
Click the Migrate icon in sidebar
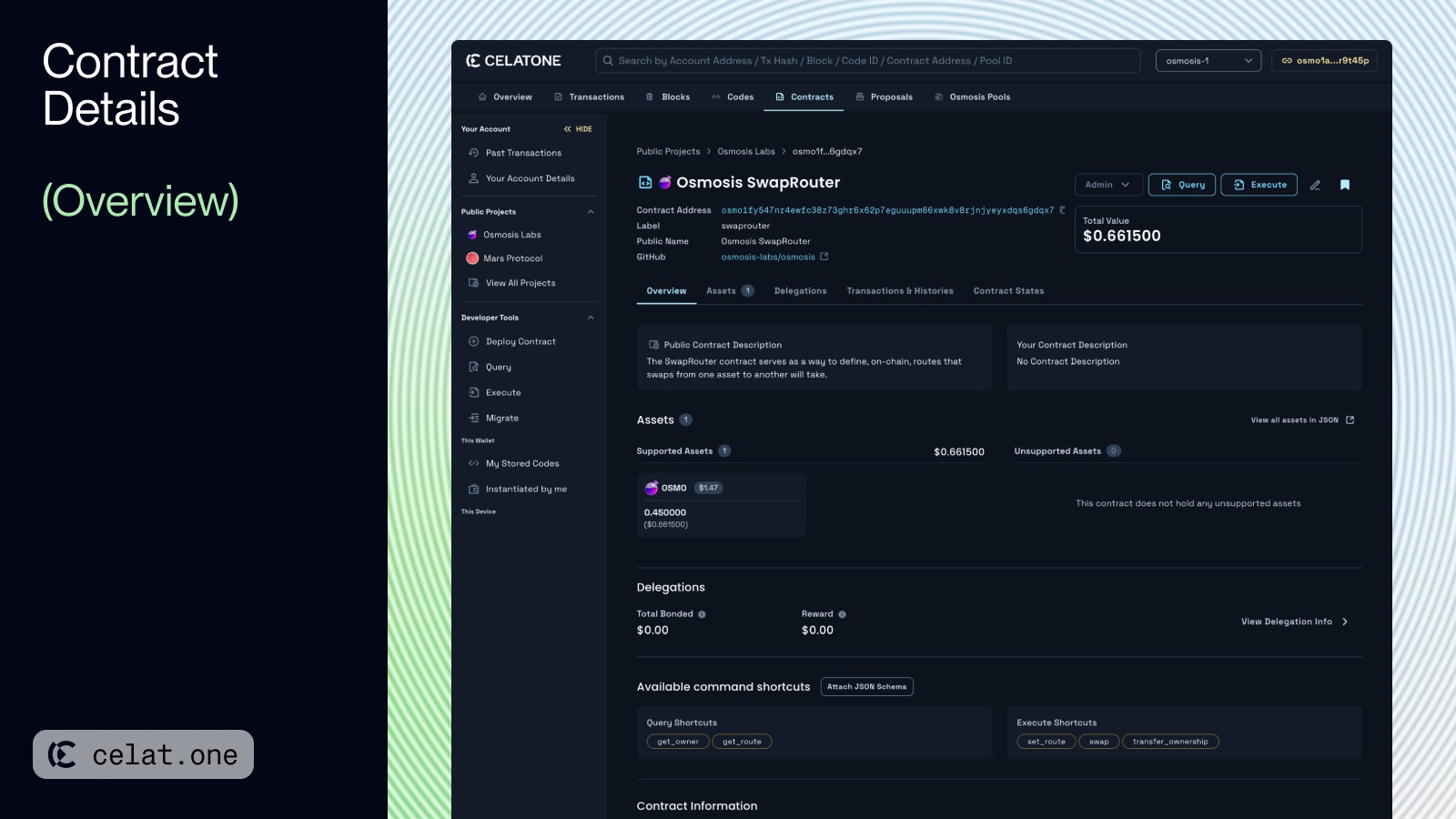point(473,418)
